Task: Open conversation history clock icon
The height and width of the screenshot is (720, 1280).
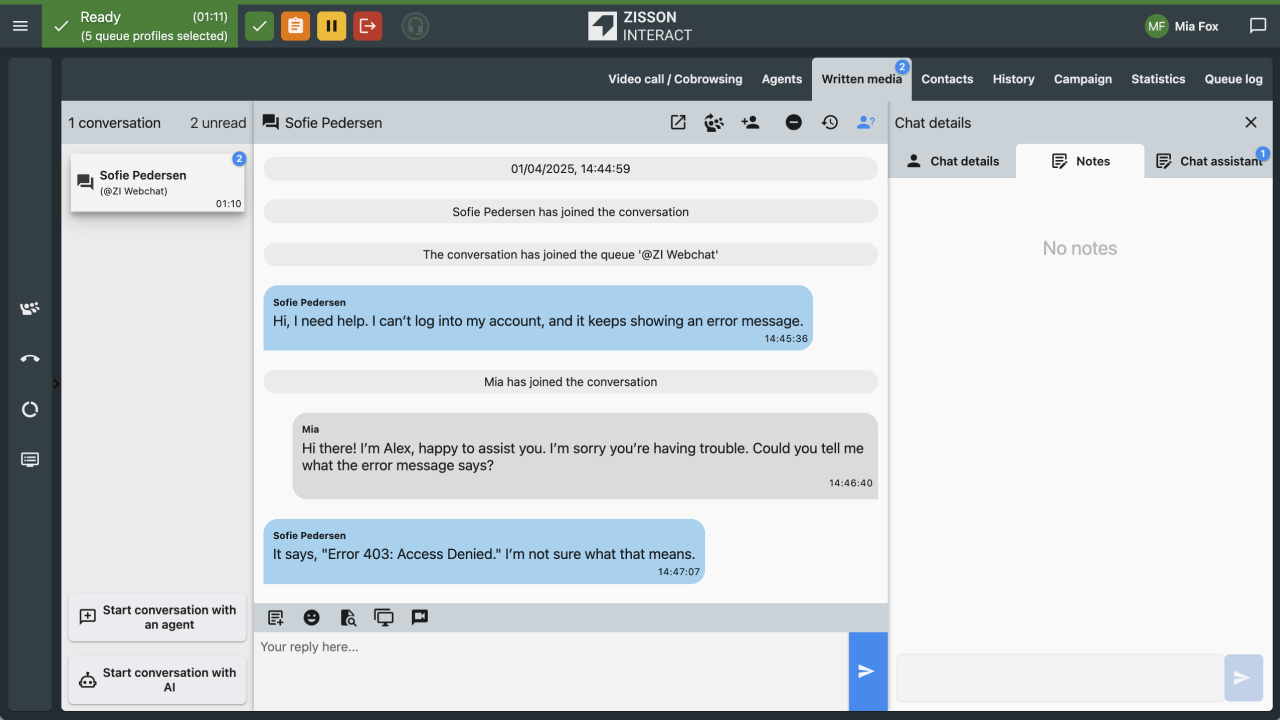Action: tap(829, 122)
